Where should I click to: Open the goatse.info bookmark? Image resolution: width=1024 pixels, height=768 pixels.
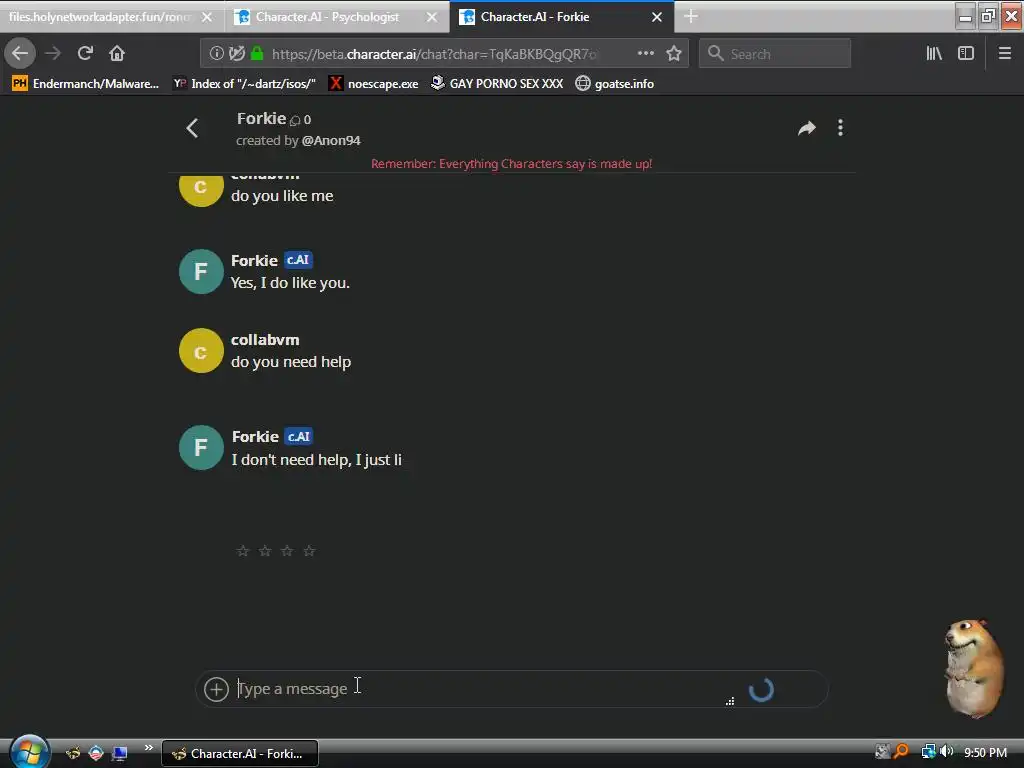(x=615, y=84)
